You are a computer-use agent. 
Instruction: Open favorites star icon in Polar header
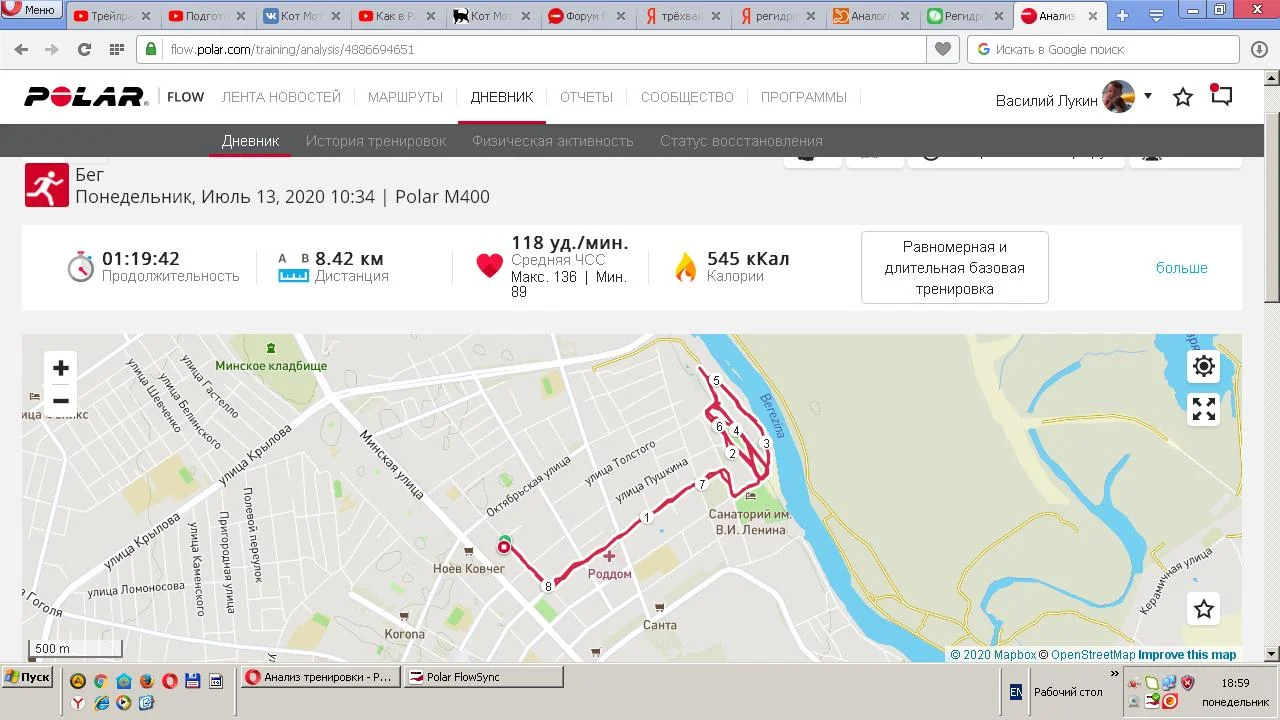[x=1183, y=97]
